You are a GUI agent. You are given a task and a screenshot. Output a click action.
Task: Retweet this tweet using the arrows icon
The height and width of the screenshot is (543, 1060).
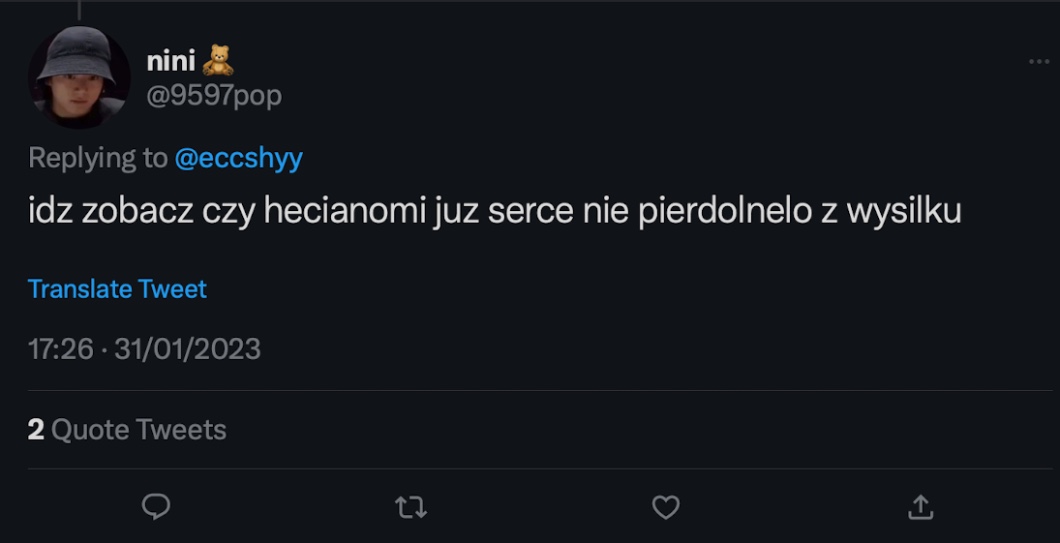point(411,508)
